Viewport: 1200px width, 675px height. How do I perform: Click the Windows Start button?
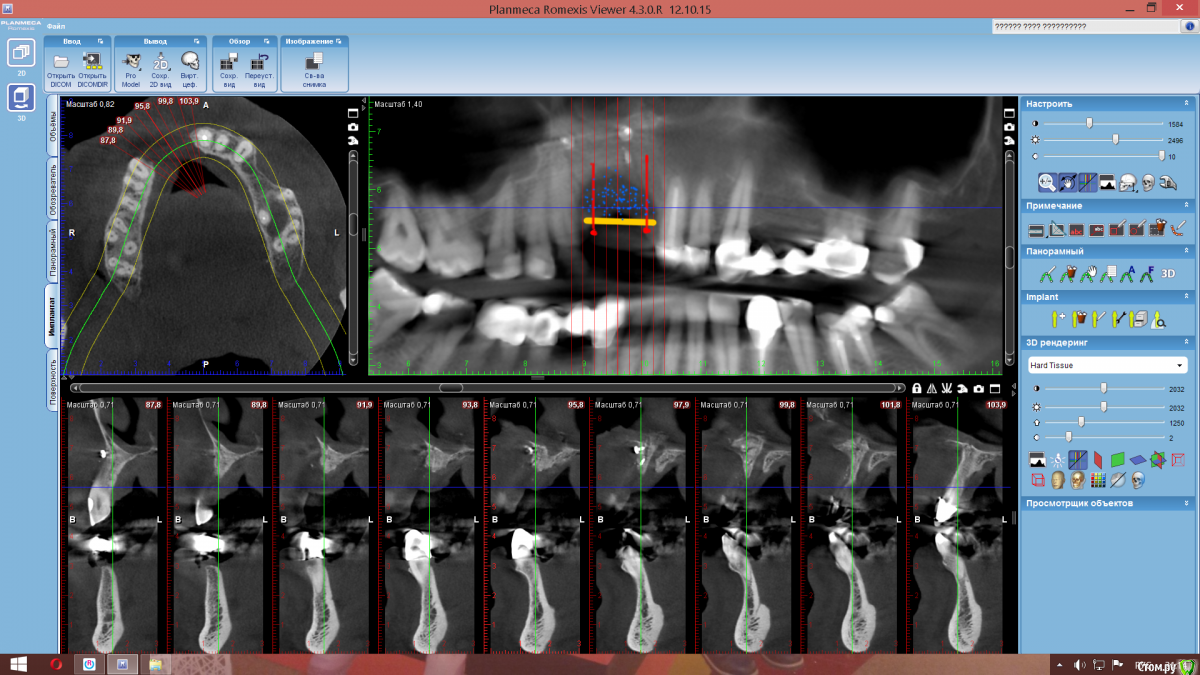point(18,664)
